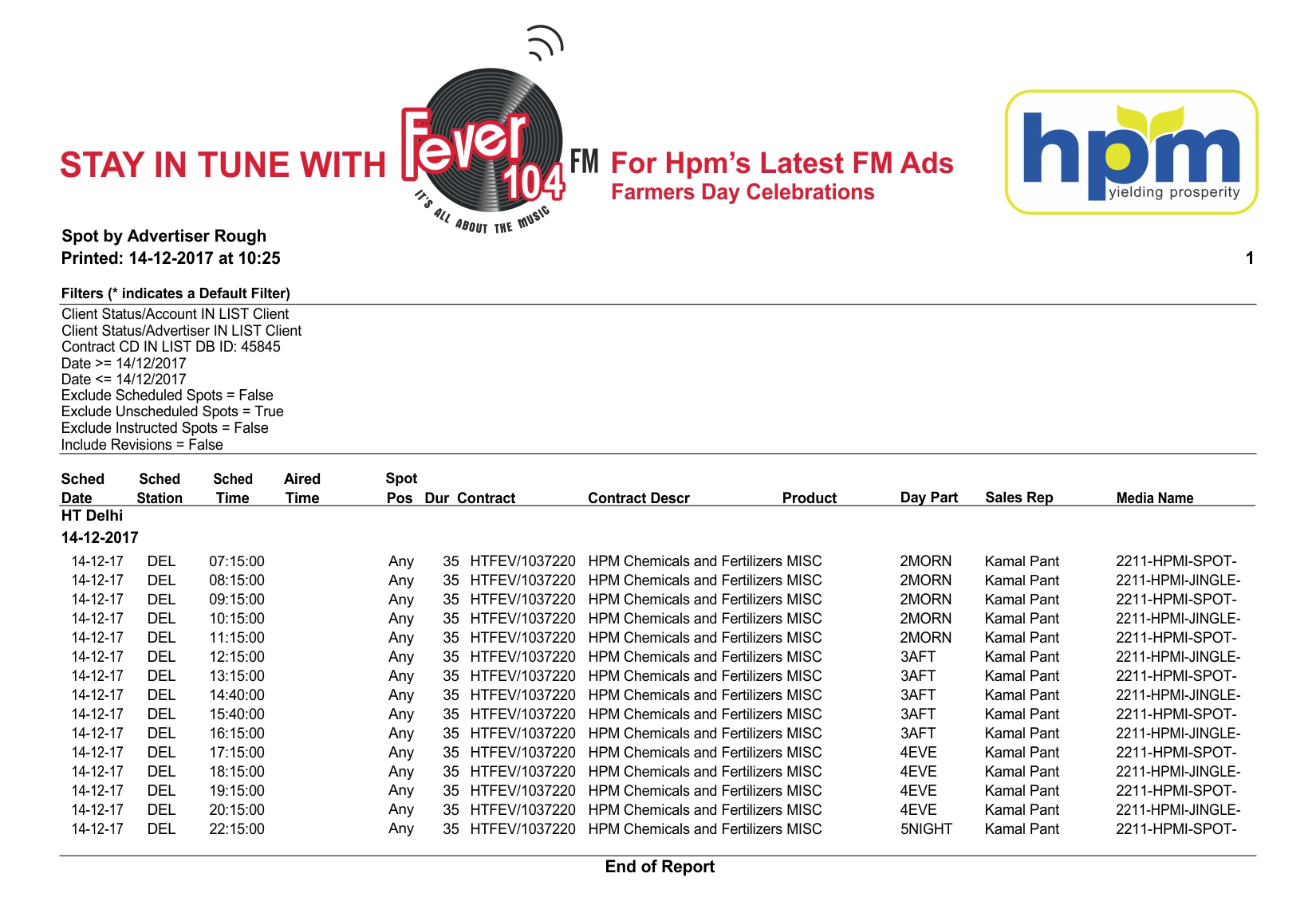Click the 12:15:00 scheduled time
The image size is (1316, 897).
(237, 657)
